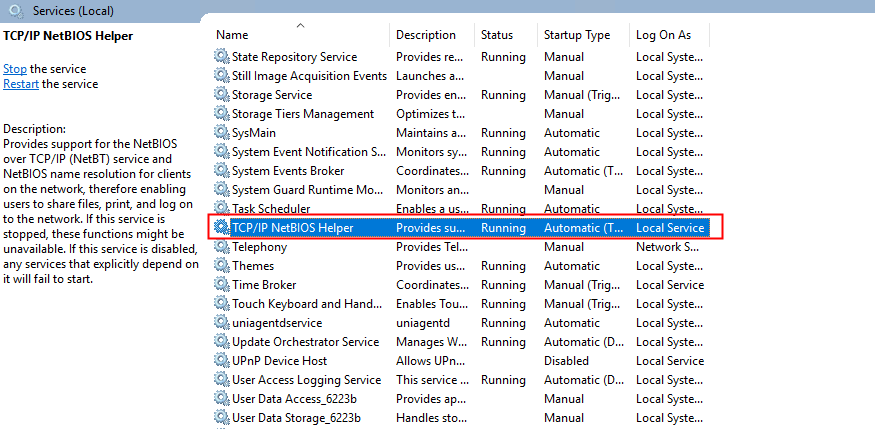The image size is (875, 429).
Task: Select the TCP/IP NetBIOS Helper name in list
Action: click(292, 228)
